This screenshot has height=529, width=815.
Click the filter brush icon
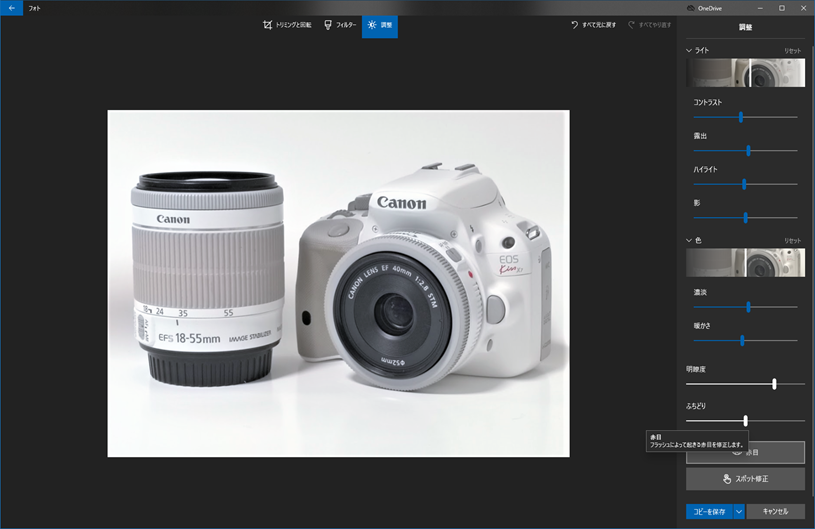(x=328, y=25)
